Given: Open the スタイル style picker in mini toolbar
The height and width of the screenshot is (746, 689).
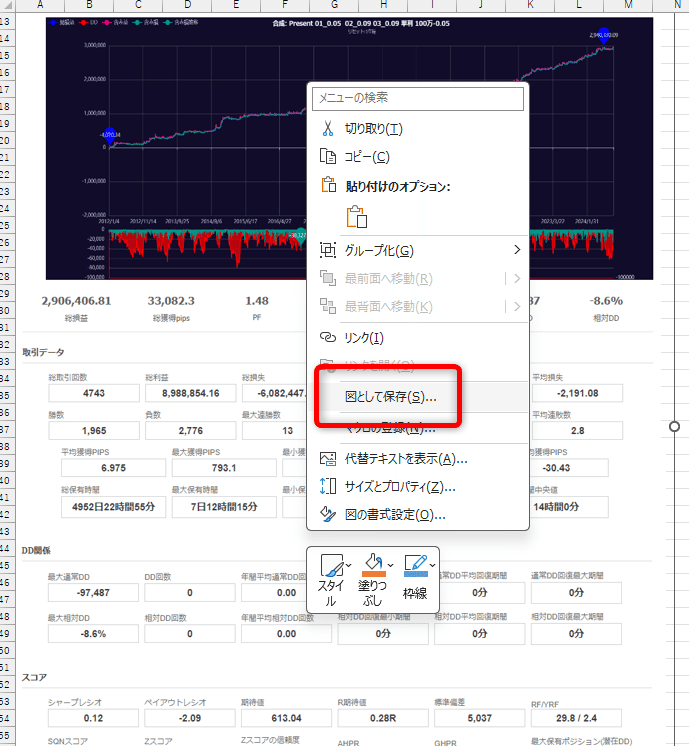Looking at the screenshot, I should pyautogui.click(x=332, y=565).
